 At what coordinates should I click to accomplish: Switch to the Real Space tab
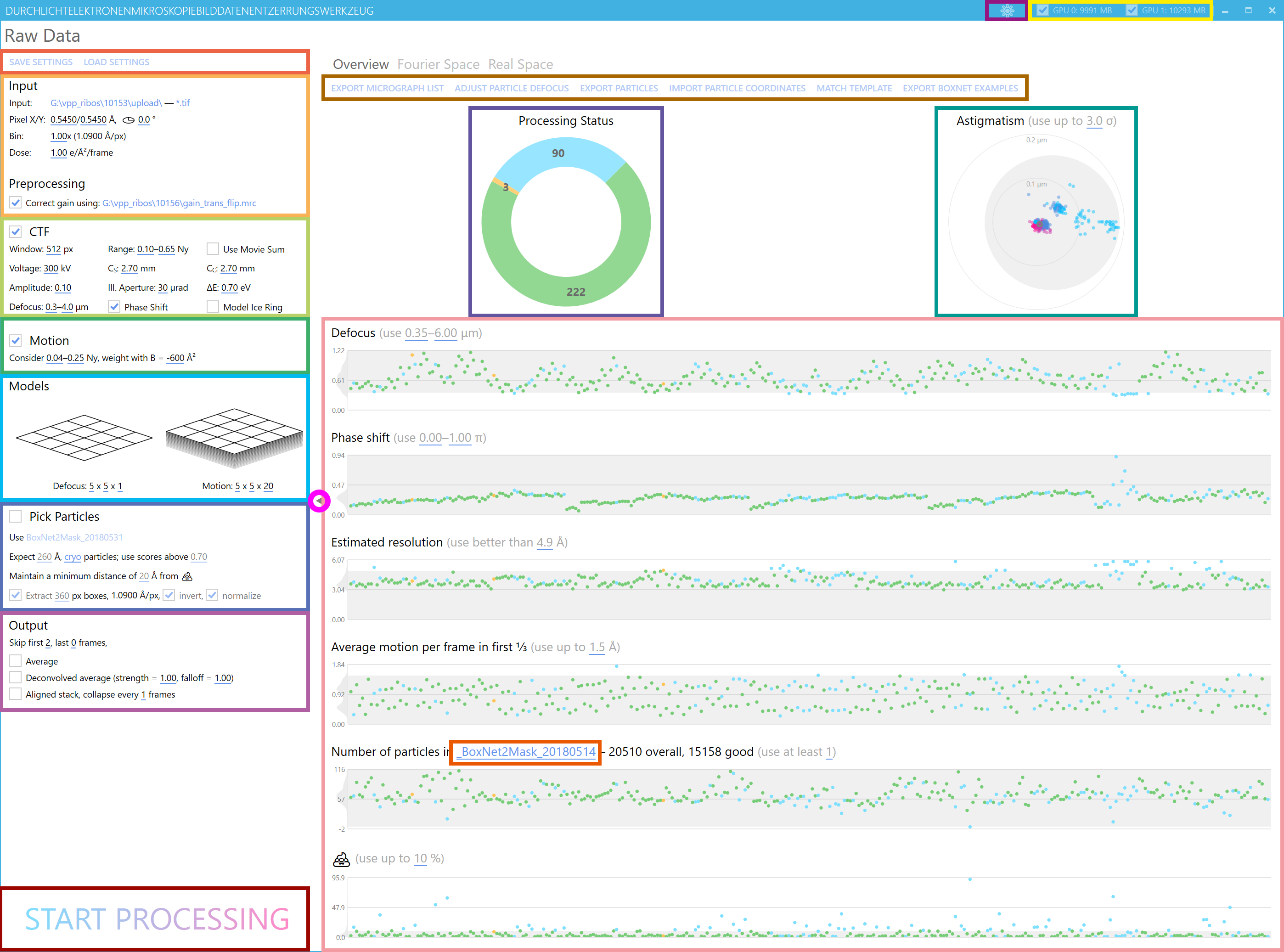(x=520, y=64)
